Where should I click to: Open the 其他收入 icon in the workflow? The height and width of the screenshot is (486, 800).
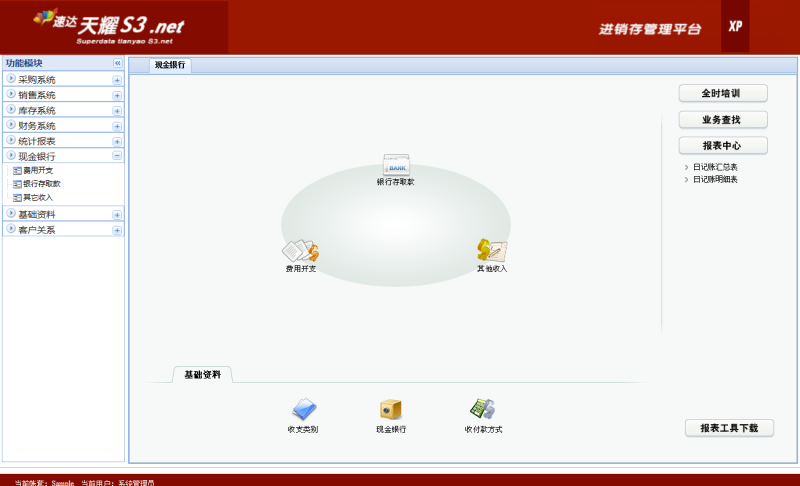click(491, 251)
